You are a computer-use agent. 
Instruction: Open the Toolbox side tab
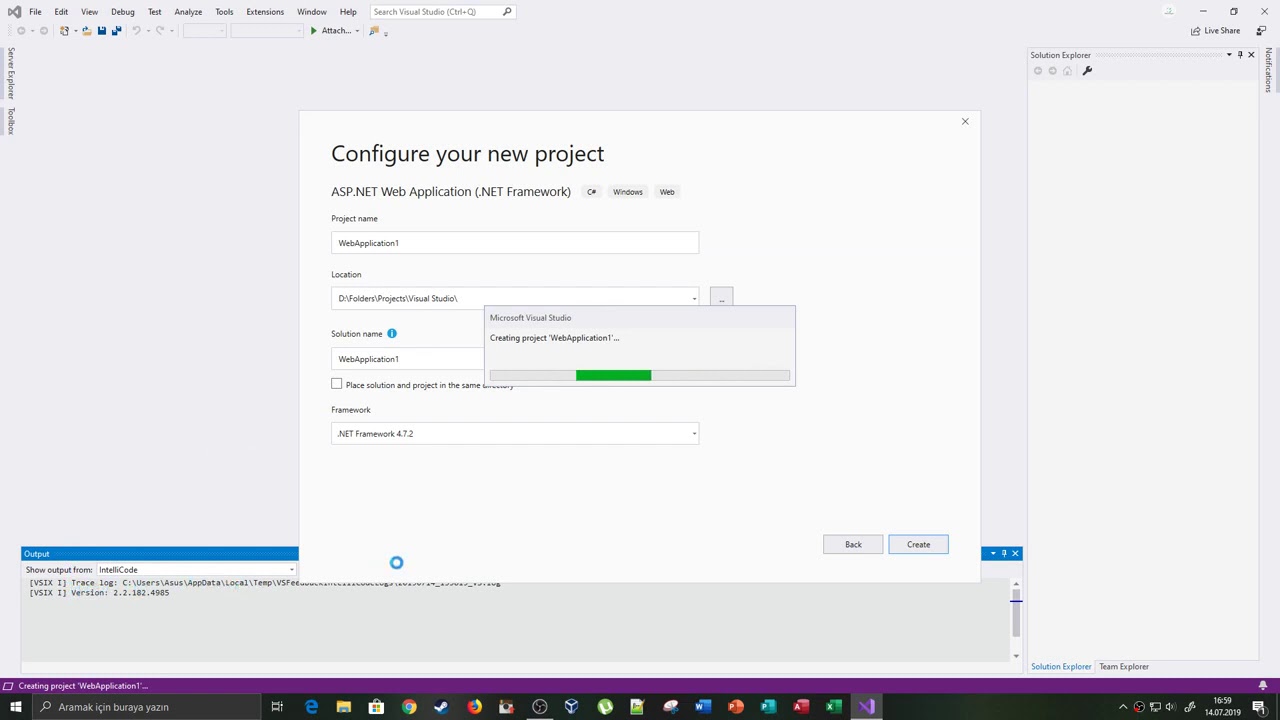point(11,120)
